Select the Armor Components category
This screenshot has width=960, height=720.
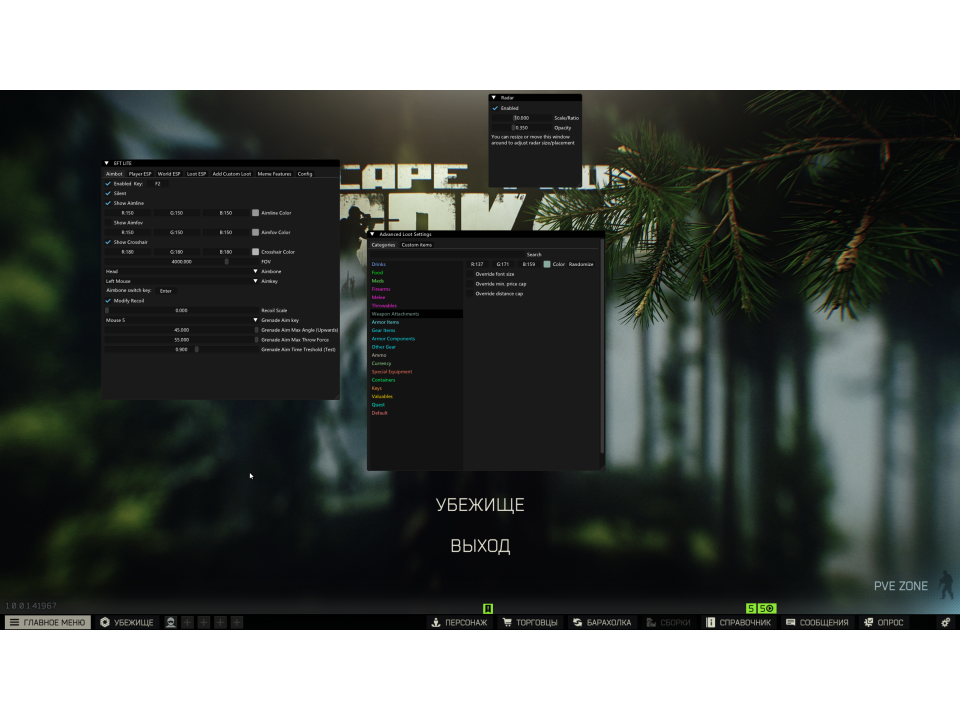coord(393,339)
